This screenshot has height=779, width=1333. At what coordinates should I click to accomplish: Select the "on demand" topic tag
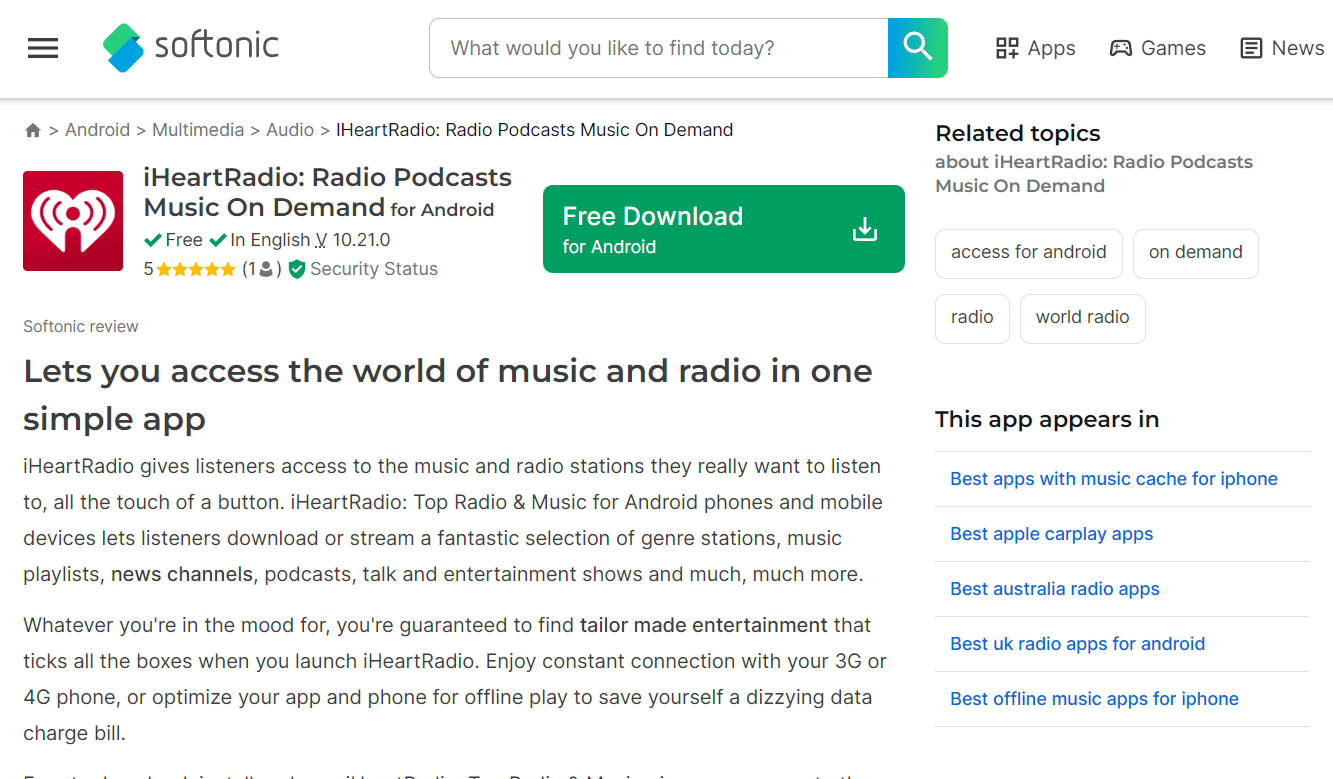[1196, 253]
